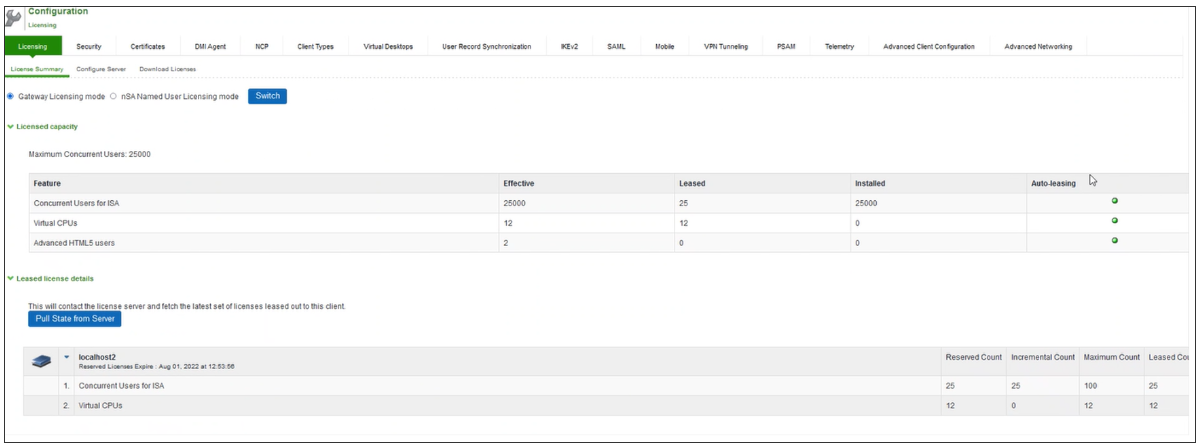Image resolution: width=1198 pixels, height=445 pixels.
Task: Open the Configure Server subtab
Action: tap(101, 69)
